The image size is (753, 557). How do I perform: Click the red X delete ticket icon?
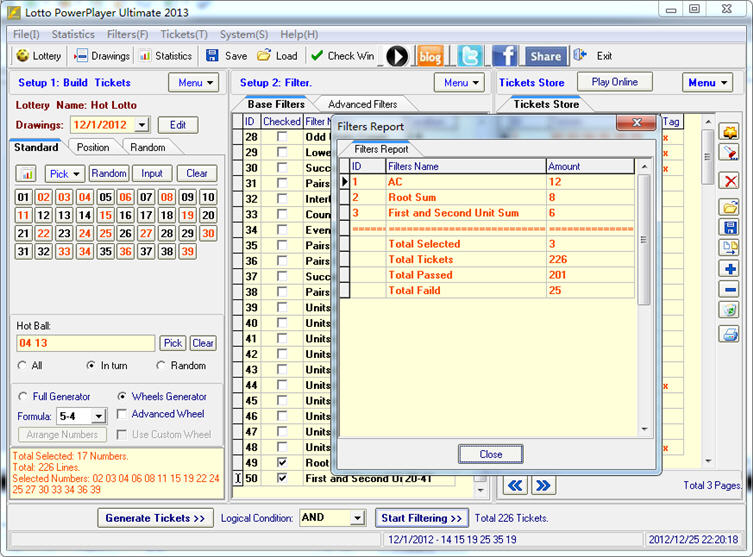[x=730, y=182]
